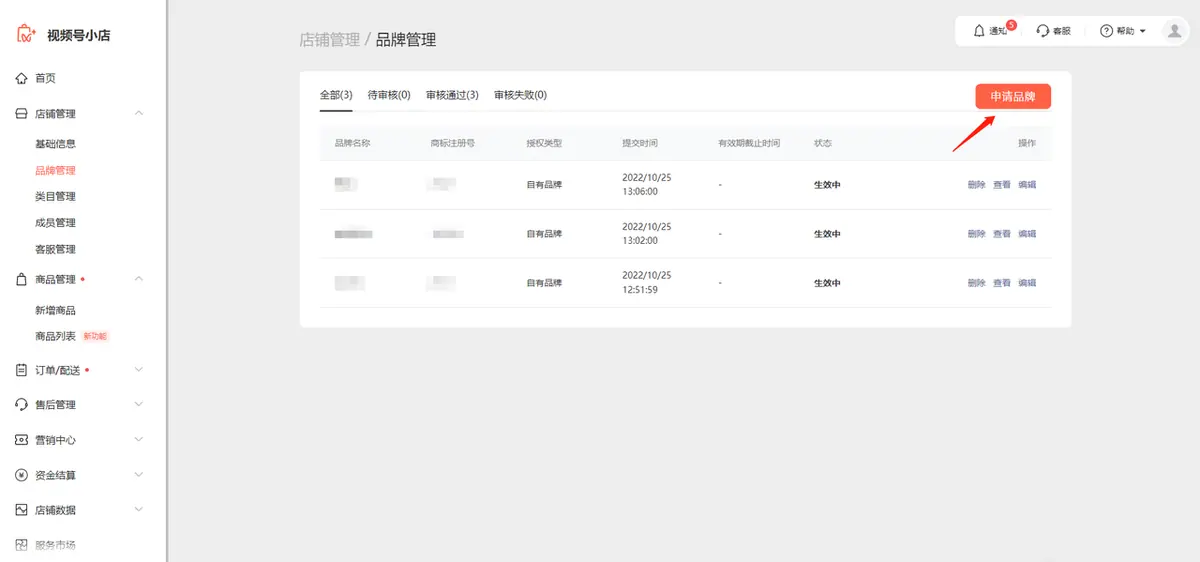Switch to the 审核通过(3) tab
This screenshot has height=562, width=1200.
(452, 95)
